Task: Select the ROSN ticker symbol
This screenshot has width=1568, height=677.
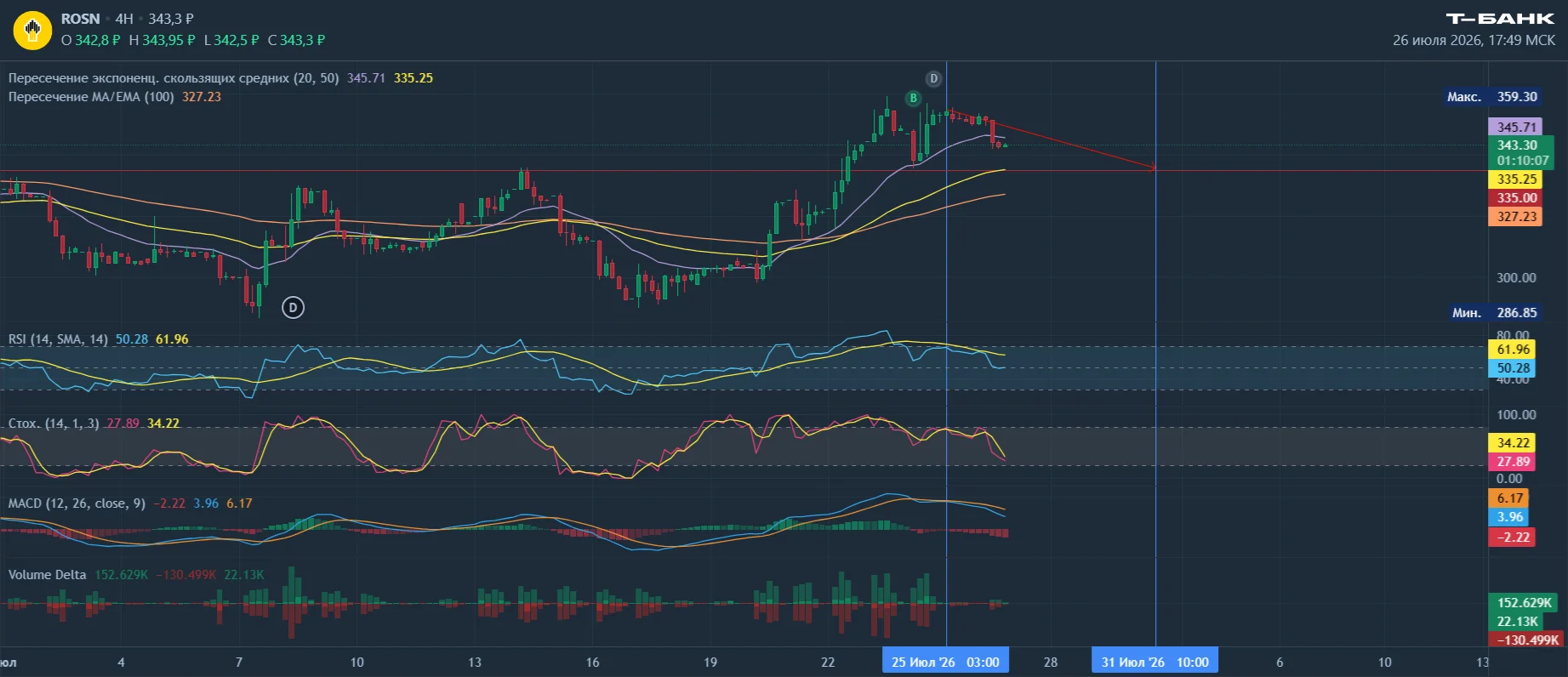Action: click(80, 19)
